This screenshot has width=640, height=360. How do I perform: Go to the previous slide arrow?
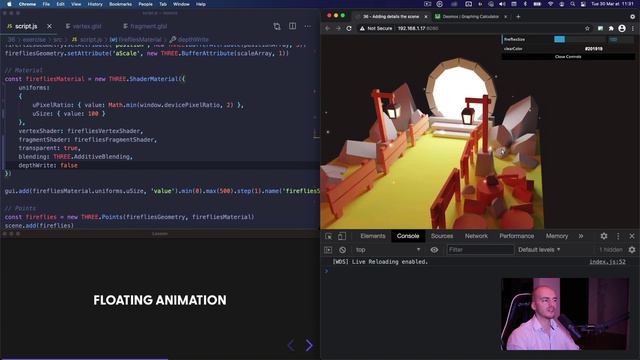(291, 345)
